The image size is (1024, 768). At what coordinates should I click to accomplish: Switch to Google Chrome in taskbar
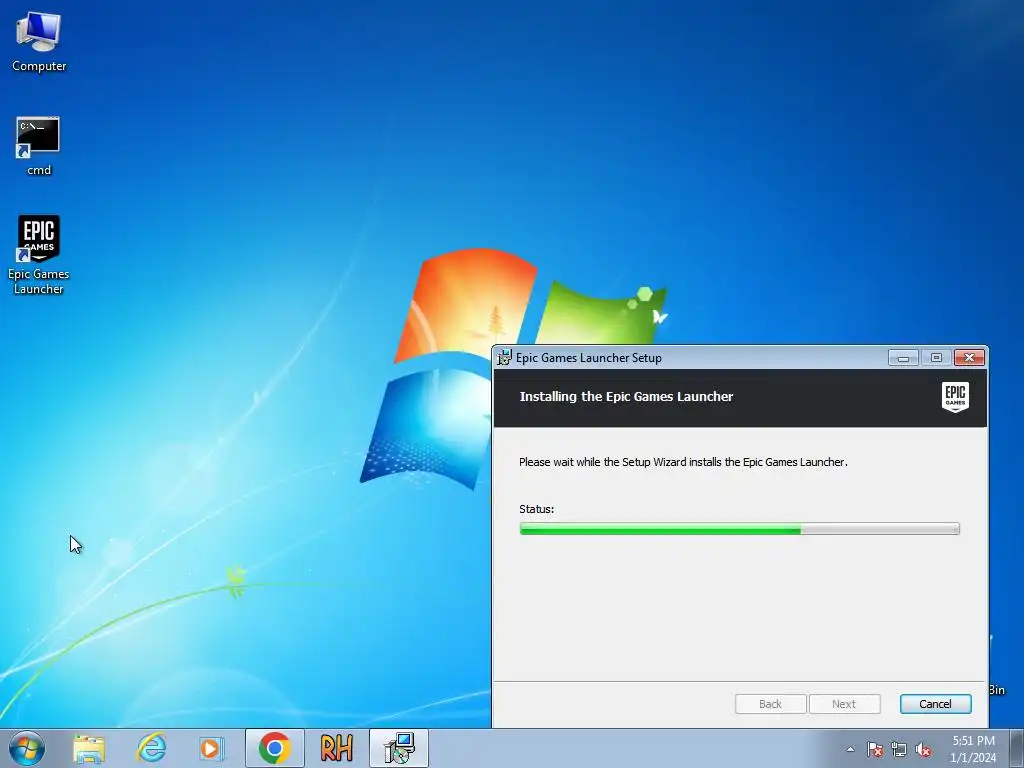pos(274,748)
